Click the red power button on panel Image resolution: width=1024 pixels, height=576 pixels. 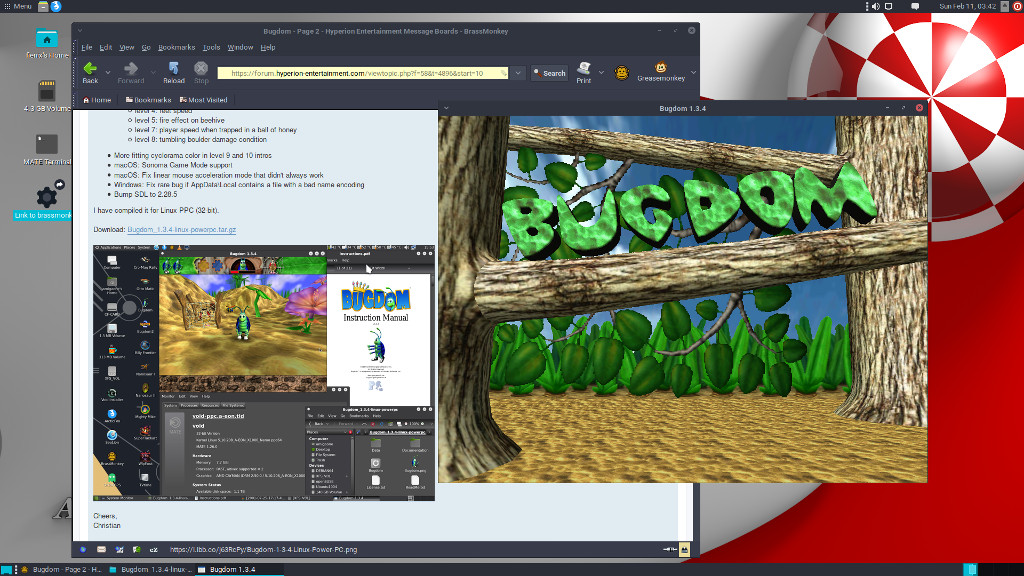click(x=1017, y=6)
